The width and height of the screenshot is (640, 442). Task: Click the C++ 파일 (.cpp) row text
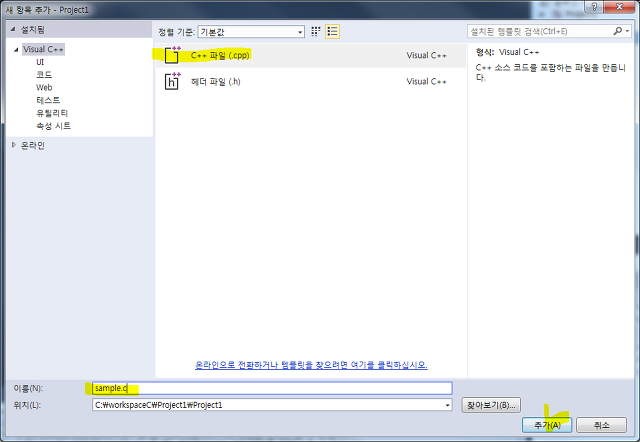[x=220, y=55]
